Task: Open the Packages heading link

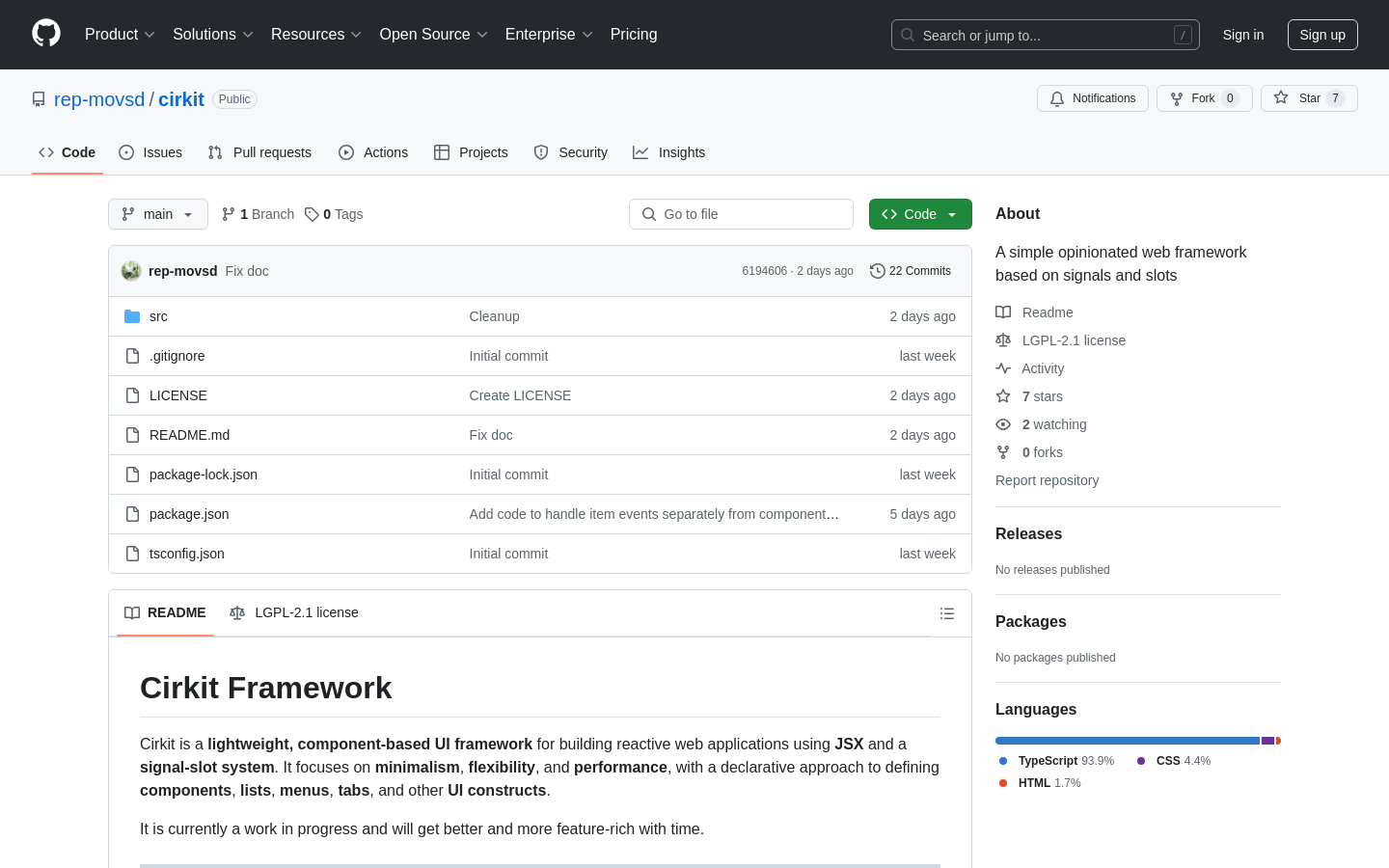Action: (x=1031, y=622)
